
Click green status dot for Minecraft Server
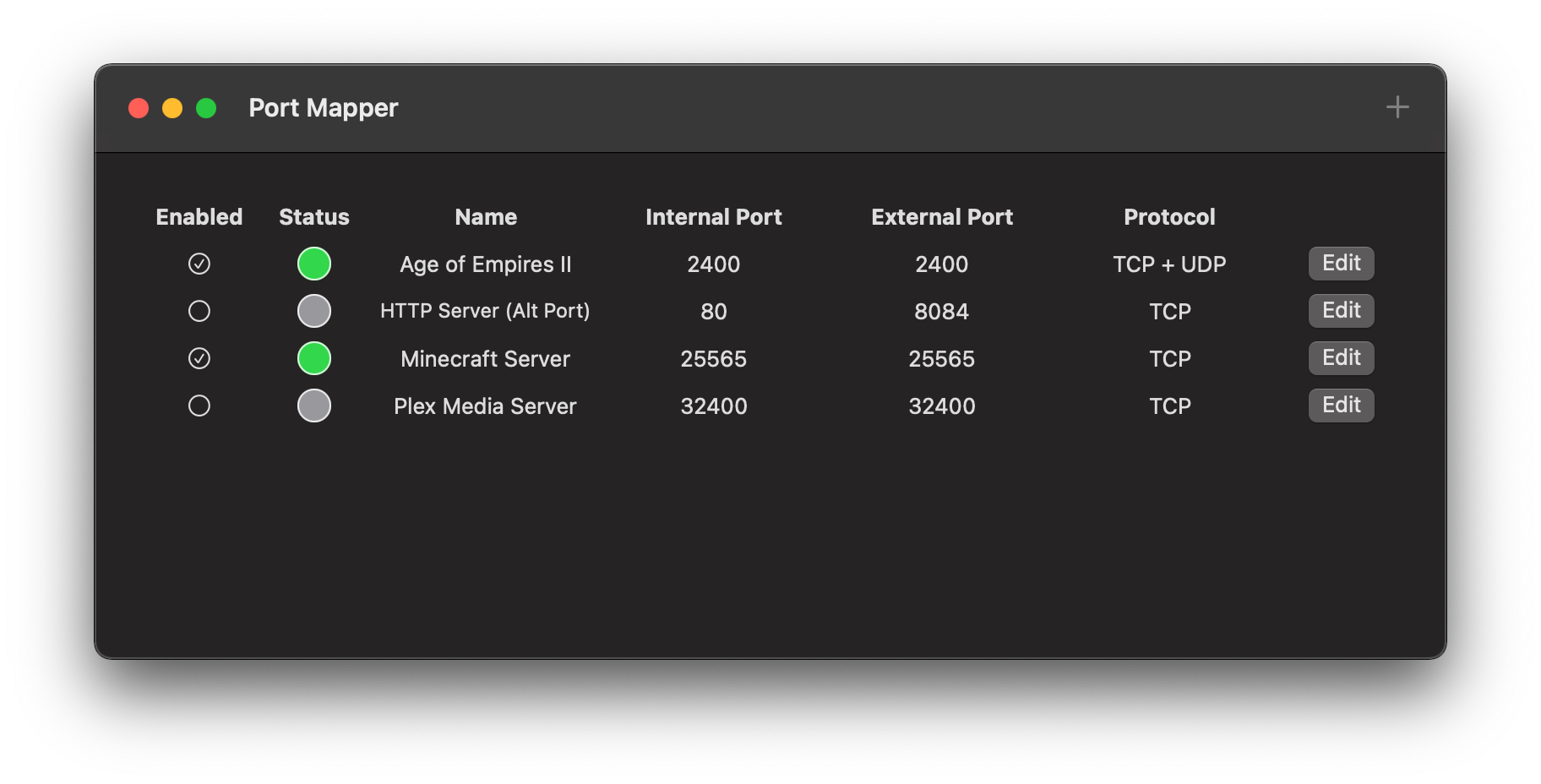[x=314, y=358]
